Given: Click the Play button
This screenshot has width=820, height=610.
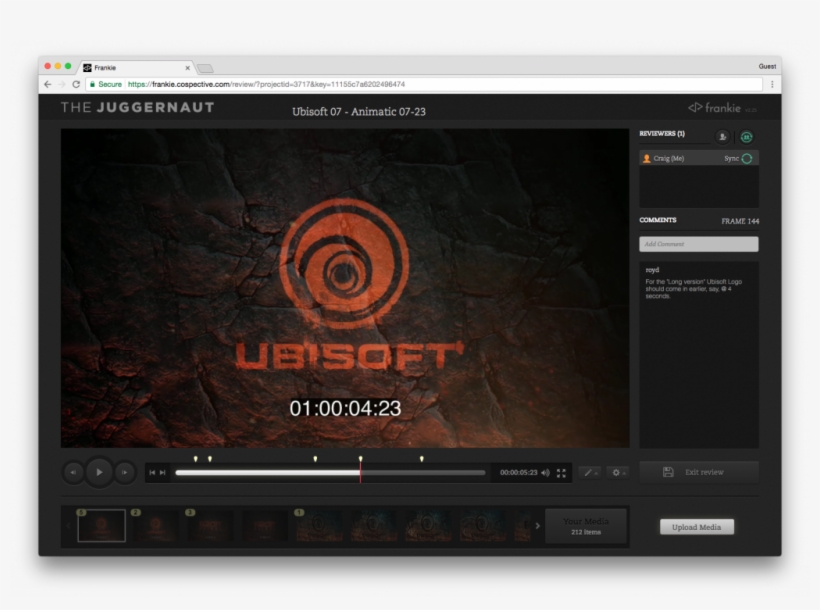Looking at the screenshot, I should [99, 472].
